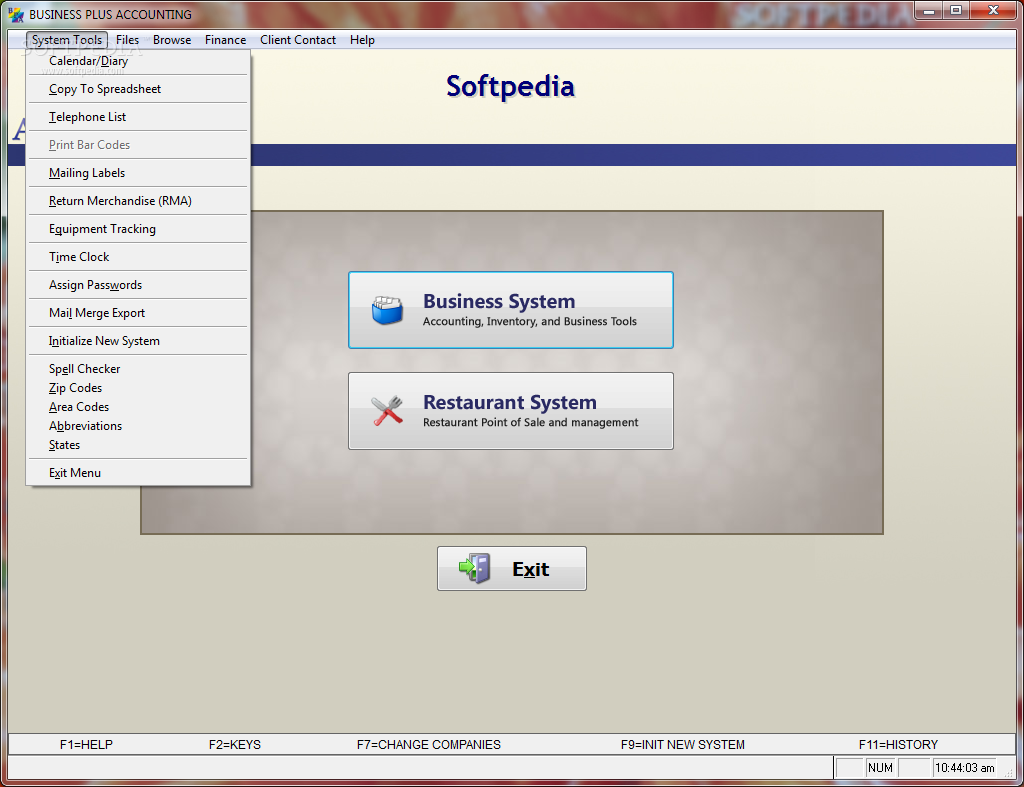The image size is (1024, 787).
Task: Click the 10:44:03 am clock in status bar
Action: coord(965,768)
